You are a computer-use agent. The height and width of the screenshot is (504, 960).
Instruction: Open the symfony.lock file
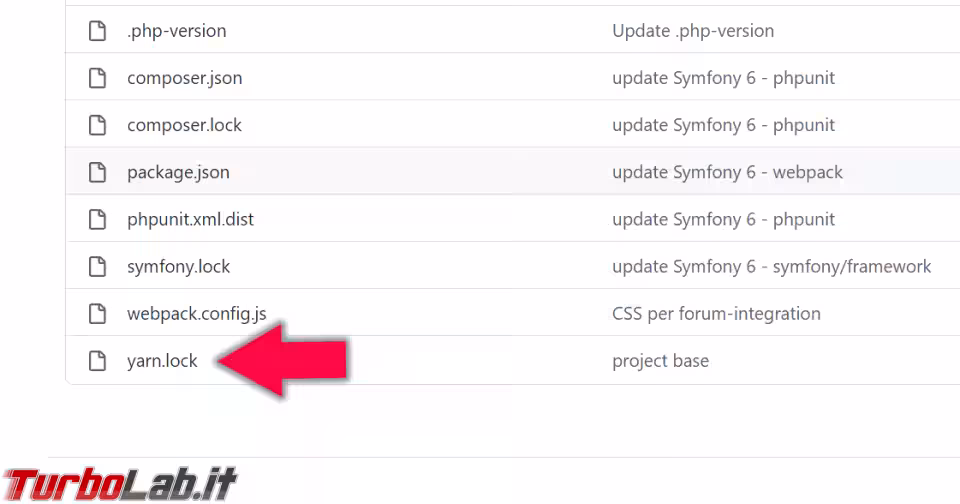tap(178, 267)
